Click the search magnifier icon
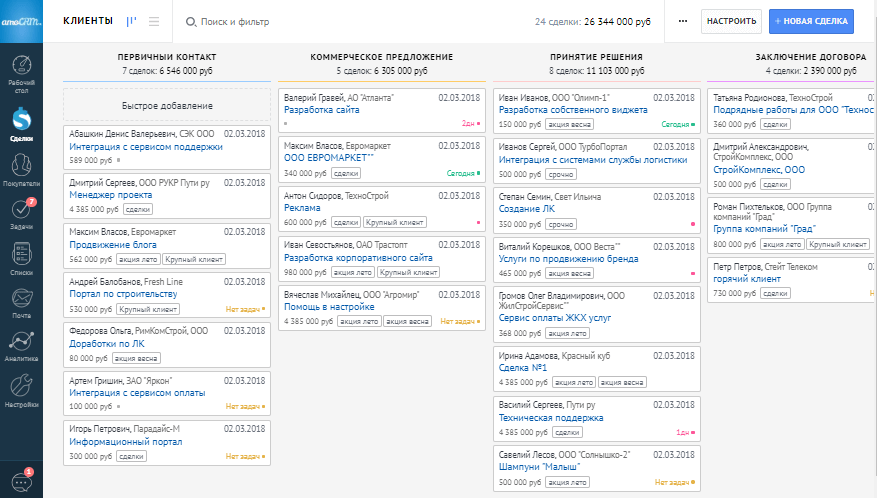The height and width of the screenshot is (498, 877). click(191, 22)
